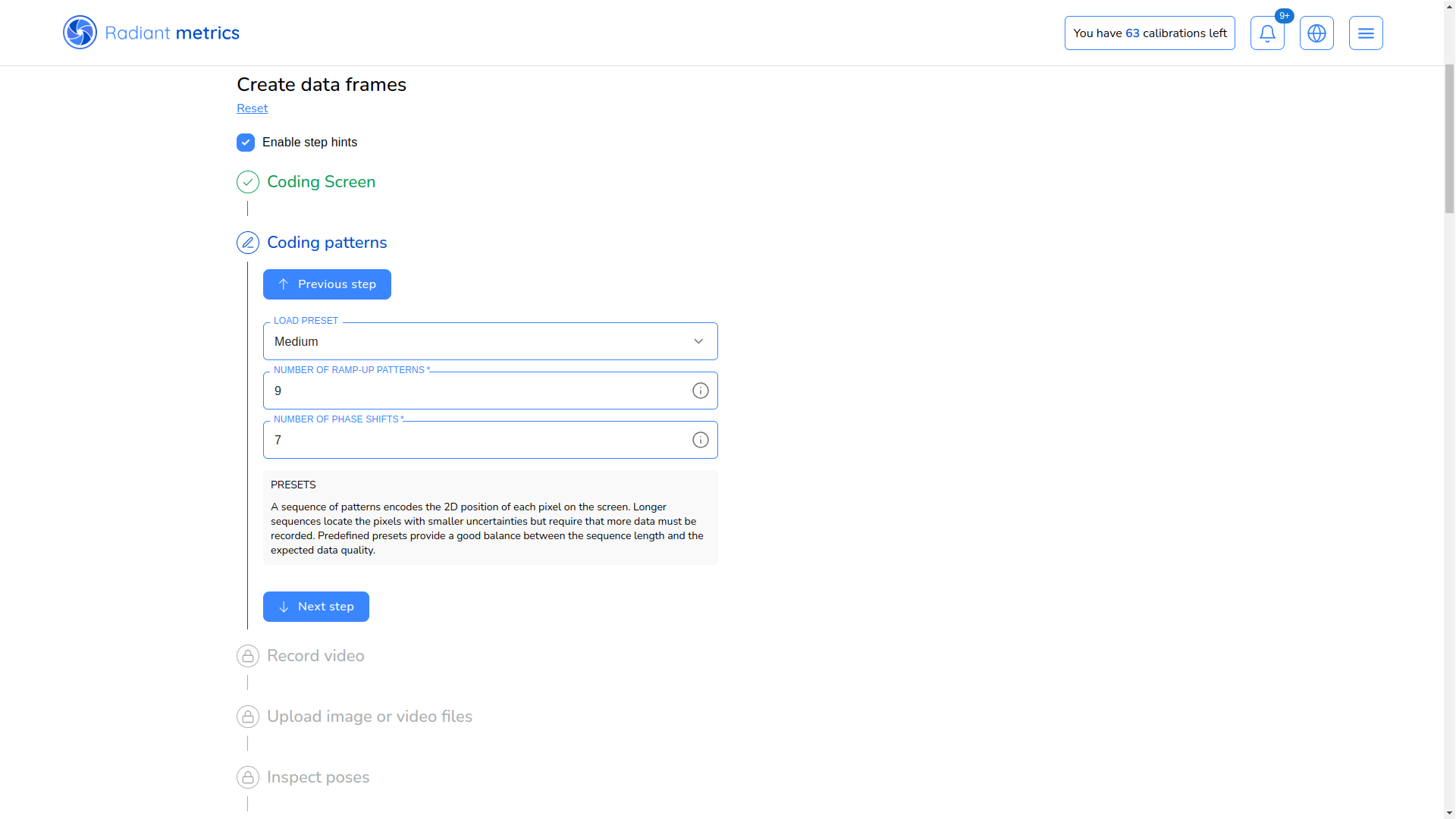Select the Upload image or video files step
This screenshot has width=1456, height=819.
point(369,717)
